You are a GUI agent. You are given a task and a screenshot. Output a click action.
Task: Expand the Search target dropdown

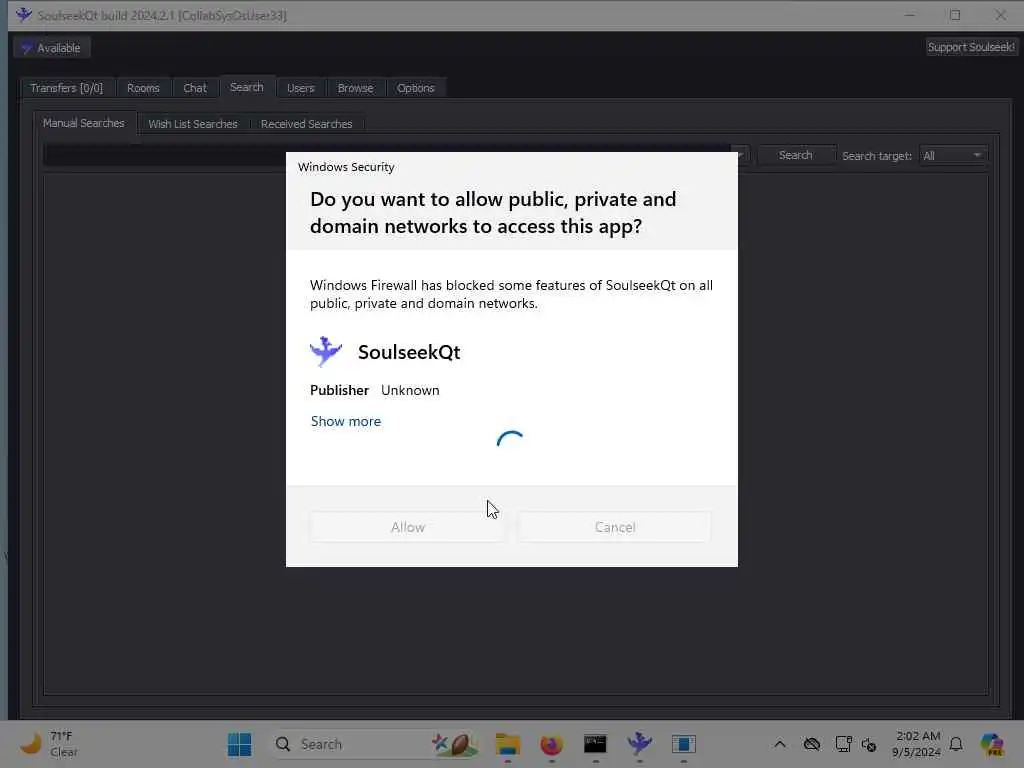click(952, 155)
